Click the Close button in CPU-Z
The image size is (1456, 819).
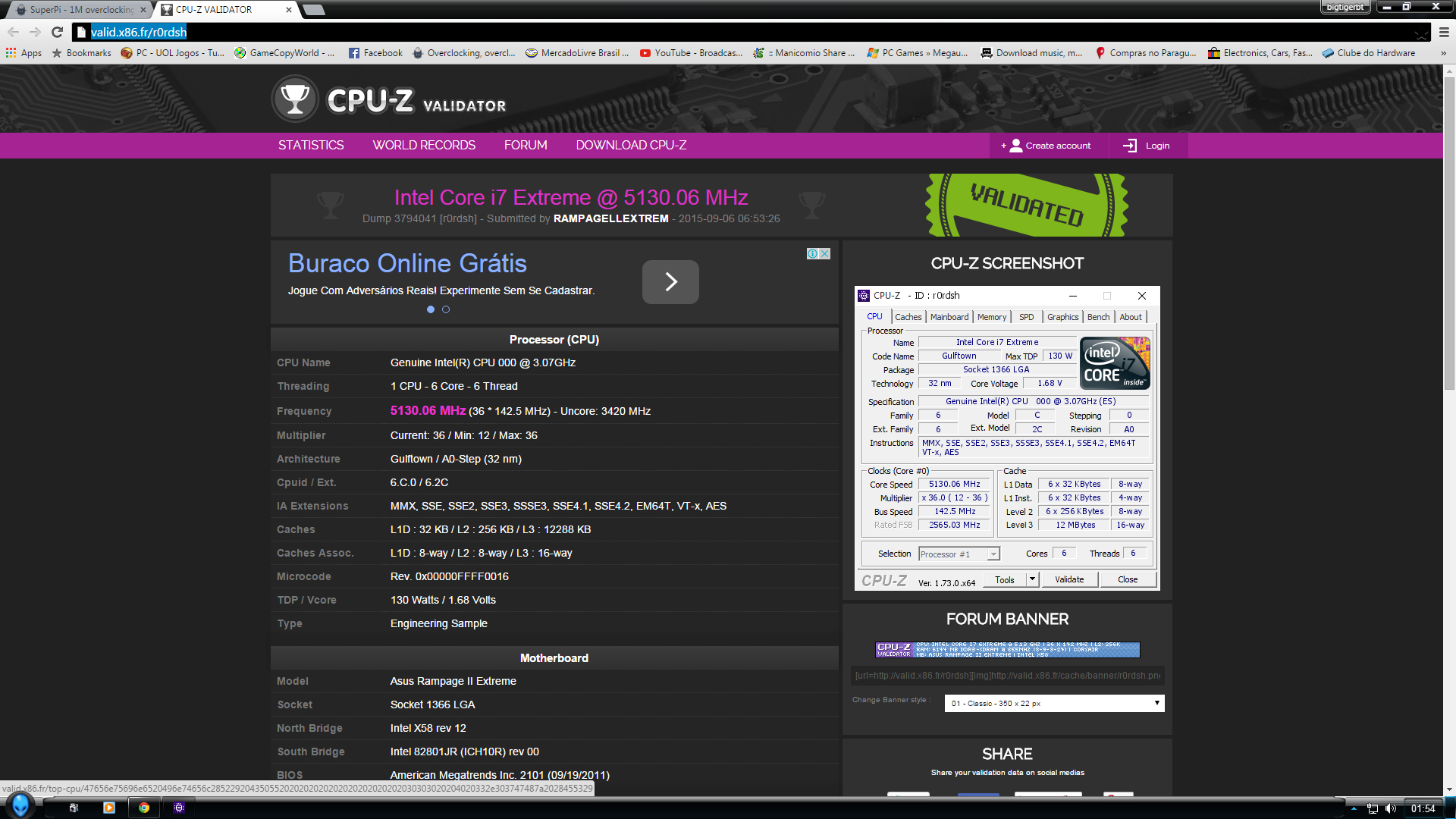(x=1128, y=579)
